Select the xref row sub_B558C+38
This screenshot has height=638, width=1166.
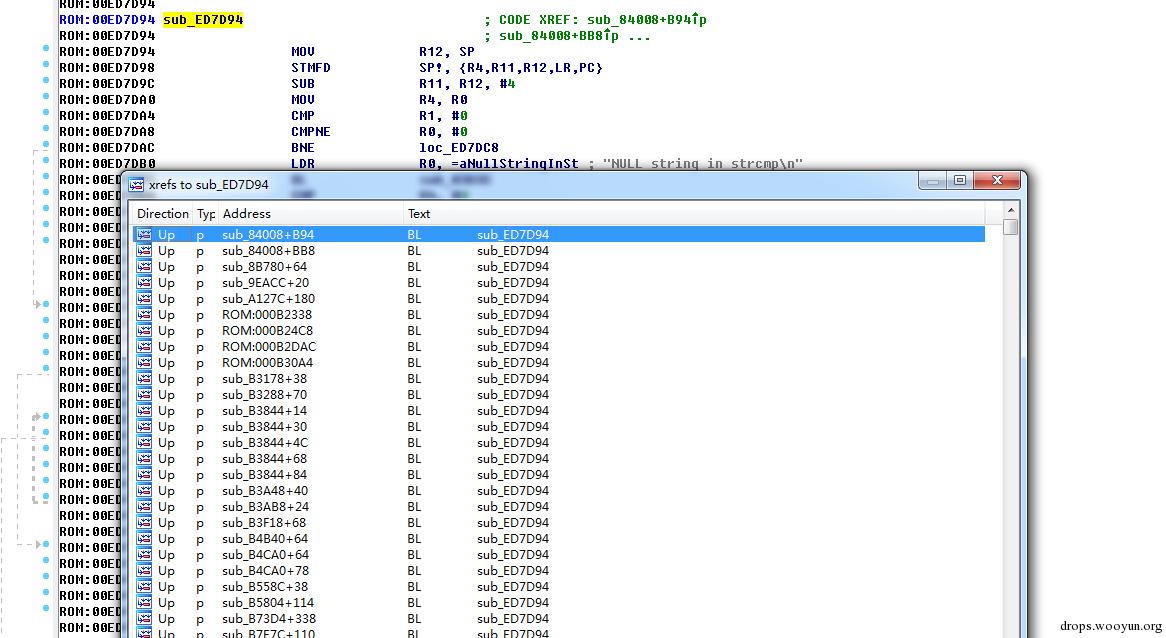[x=559, y=586]
